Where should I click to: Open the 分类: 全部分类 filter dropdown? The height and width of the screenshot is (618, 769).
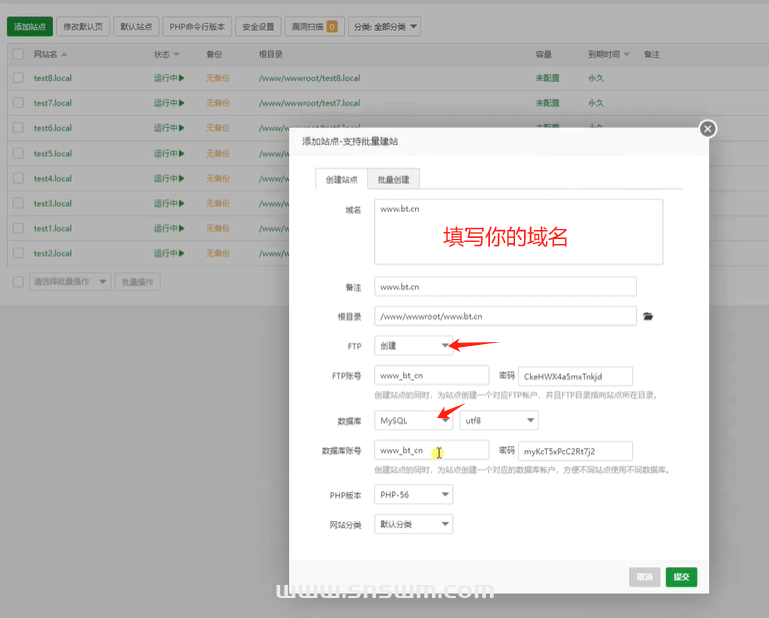pyautogui.click(x=384, y=26)
